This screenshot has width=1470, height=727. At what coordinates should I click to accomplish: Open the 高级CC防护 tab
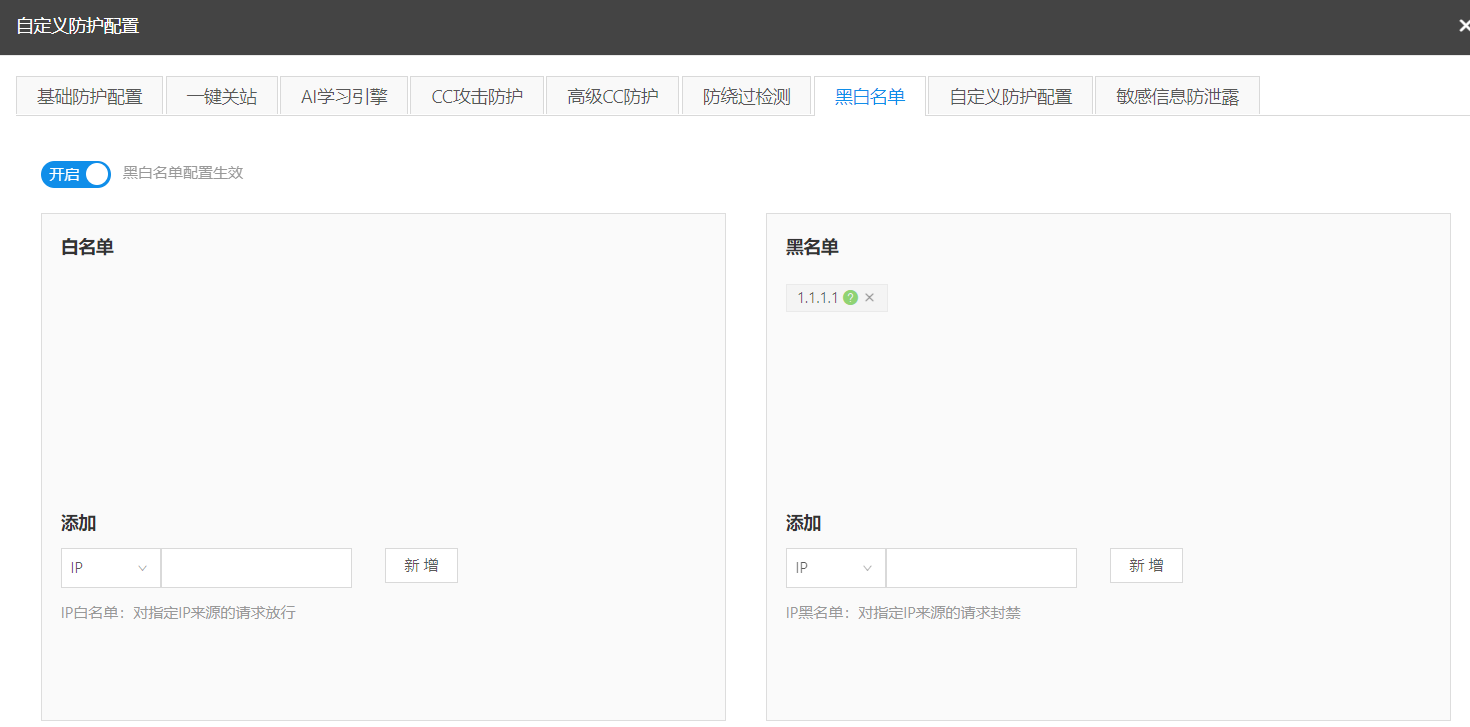(x=612, y=97)
